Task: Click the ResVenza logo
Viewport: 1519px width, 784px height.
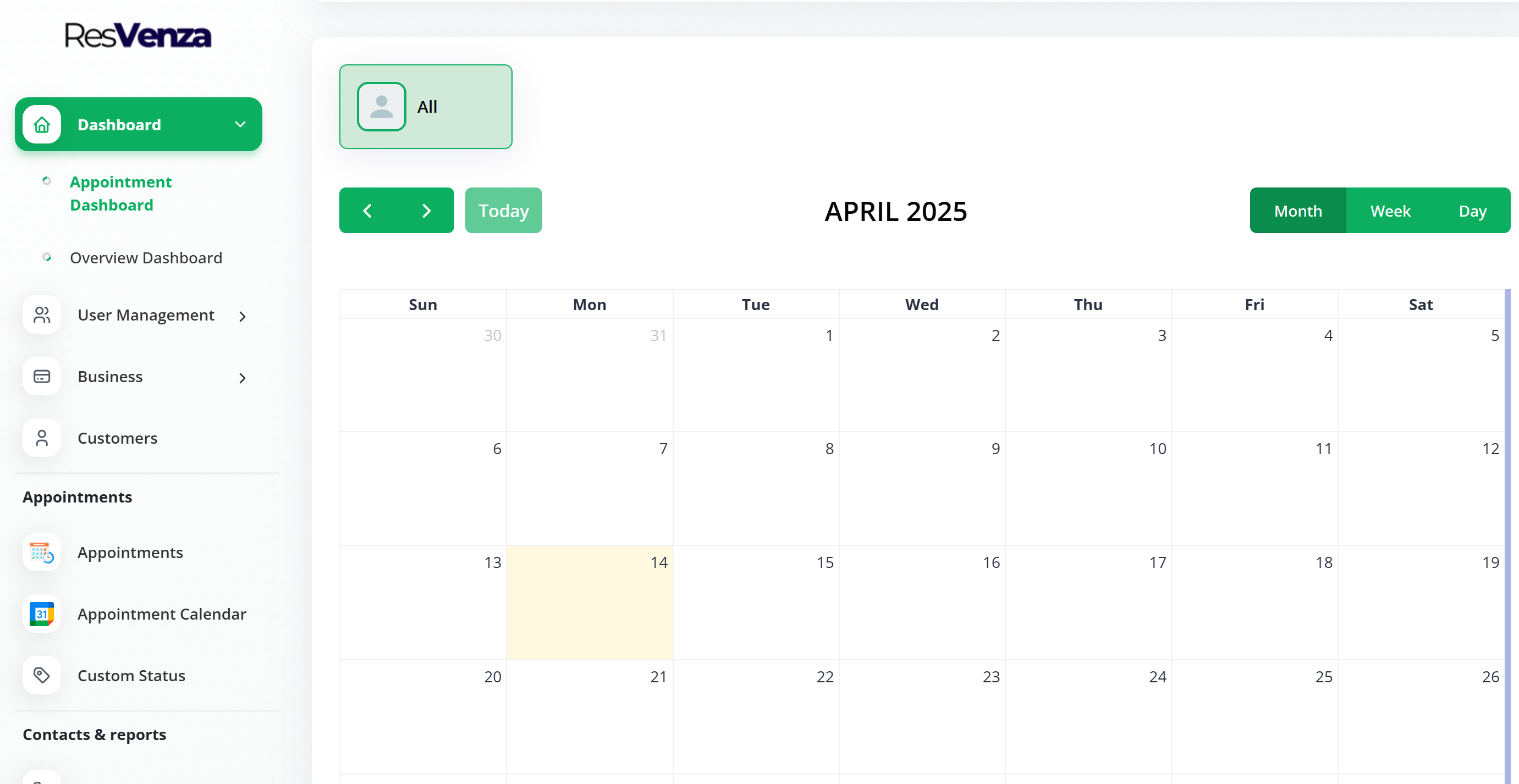Action: pos(137,35)
